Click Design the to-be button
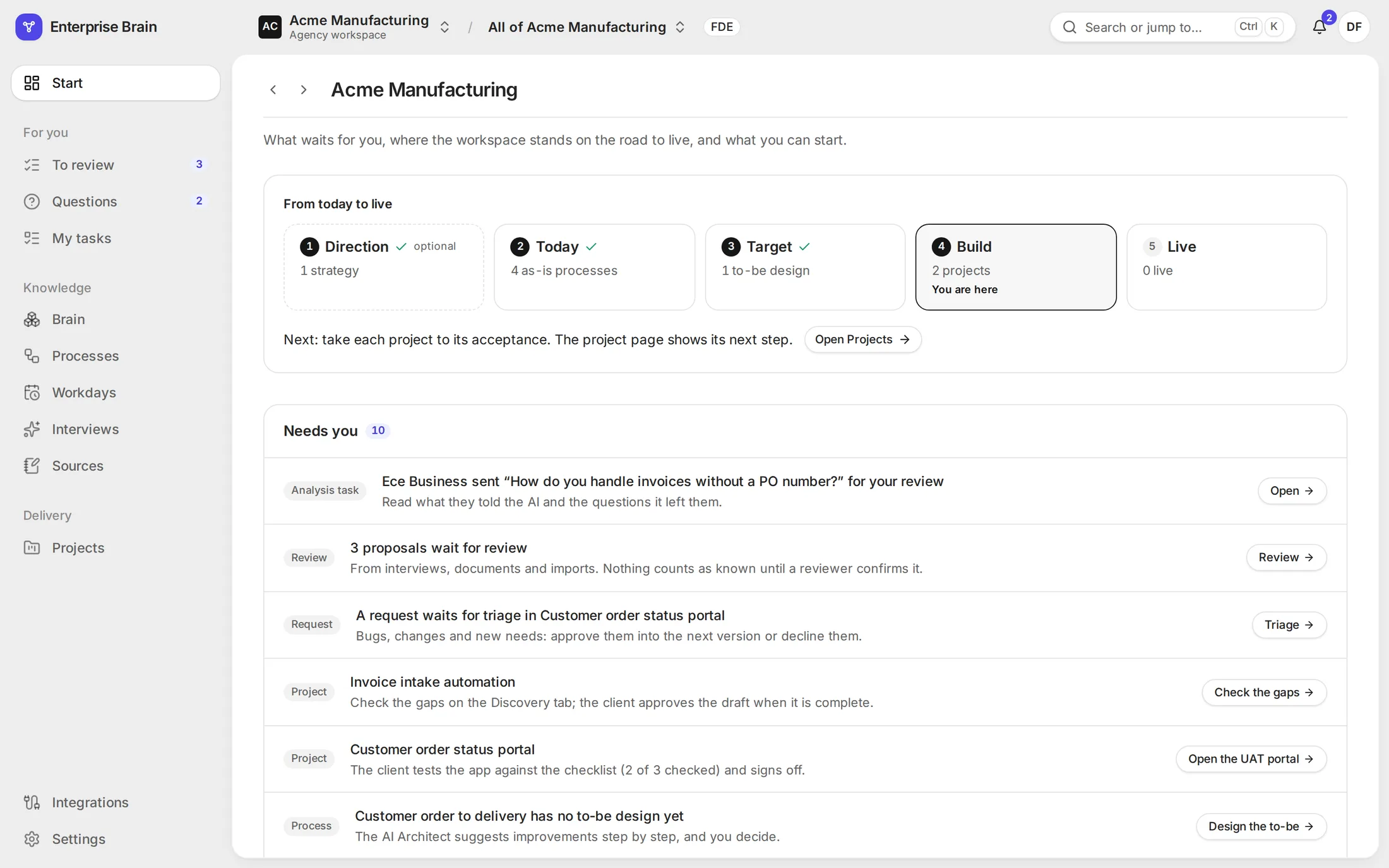 point(1261,826)
